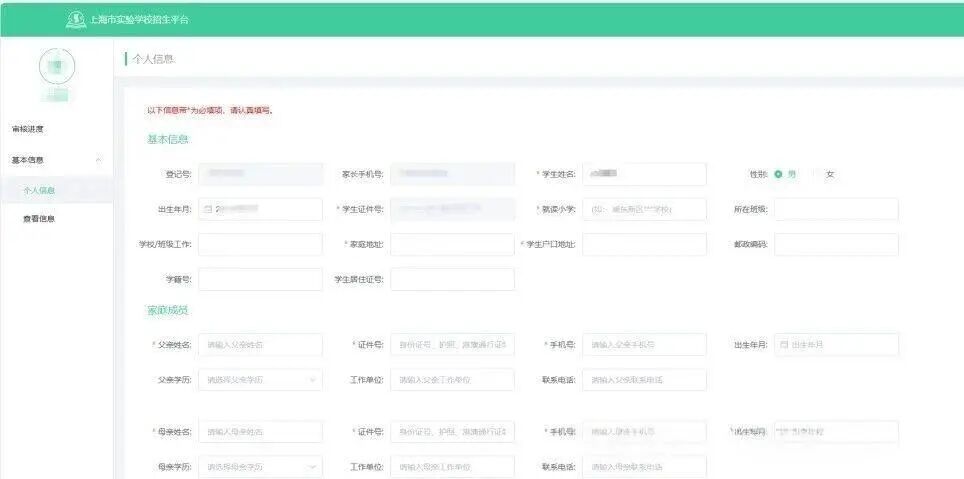Click the Shanghai Experimental School platform logo
Viewport: 964px width, 479px height.
75,19
